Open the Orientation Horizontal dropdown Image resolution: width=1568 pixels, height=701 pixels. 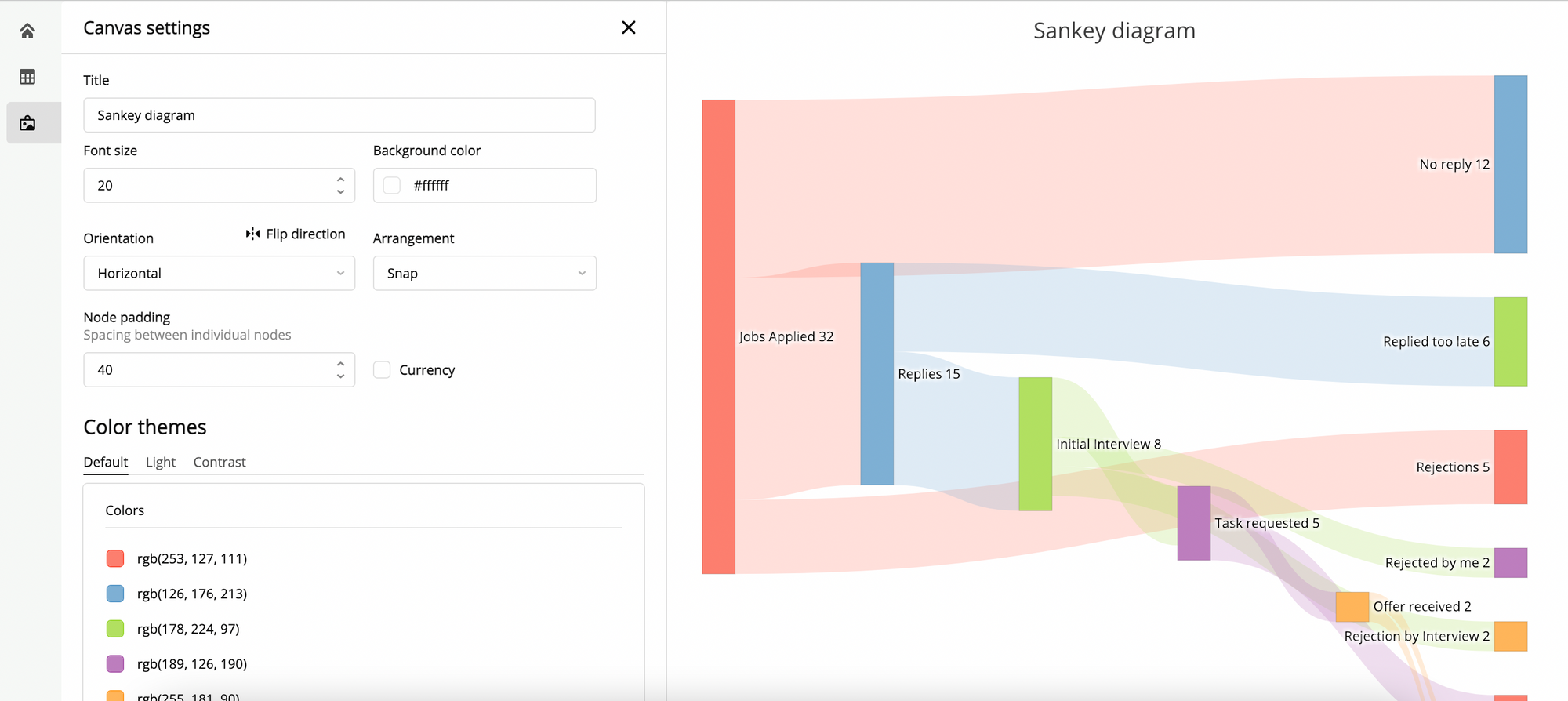click(220, 274)
